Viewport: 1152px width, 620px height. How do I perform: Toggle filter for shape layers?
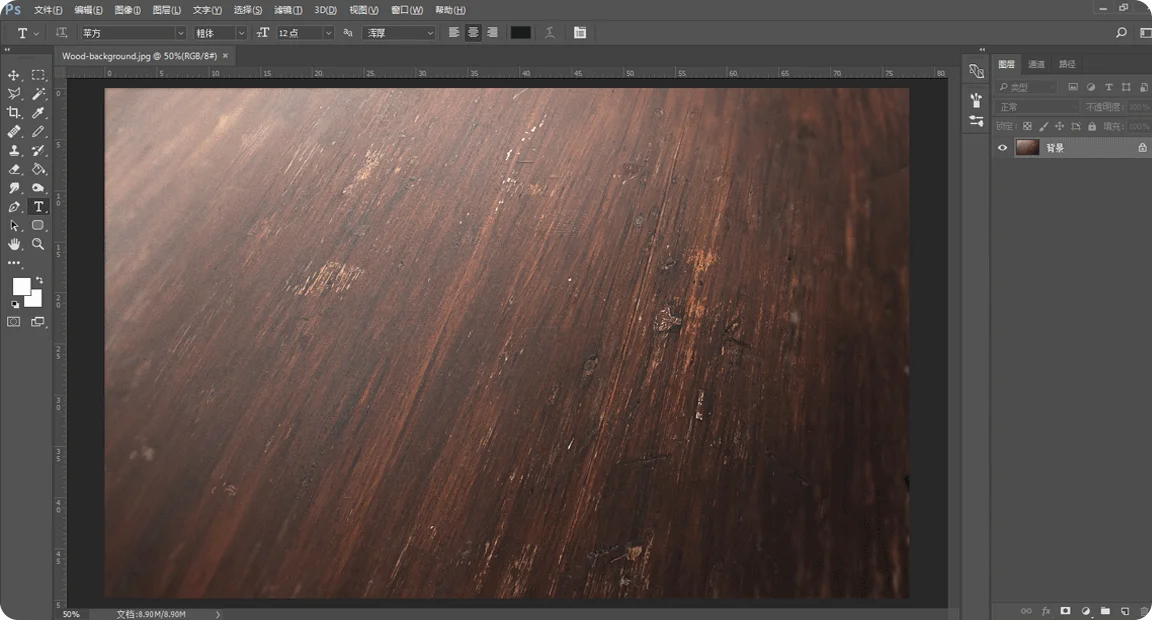click(1126, 87)
